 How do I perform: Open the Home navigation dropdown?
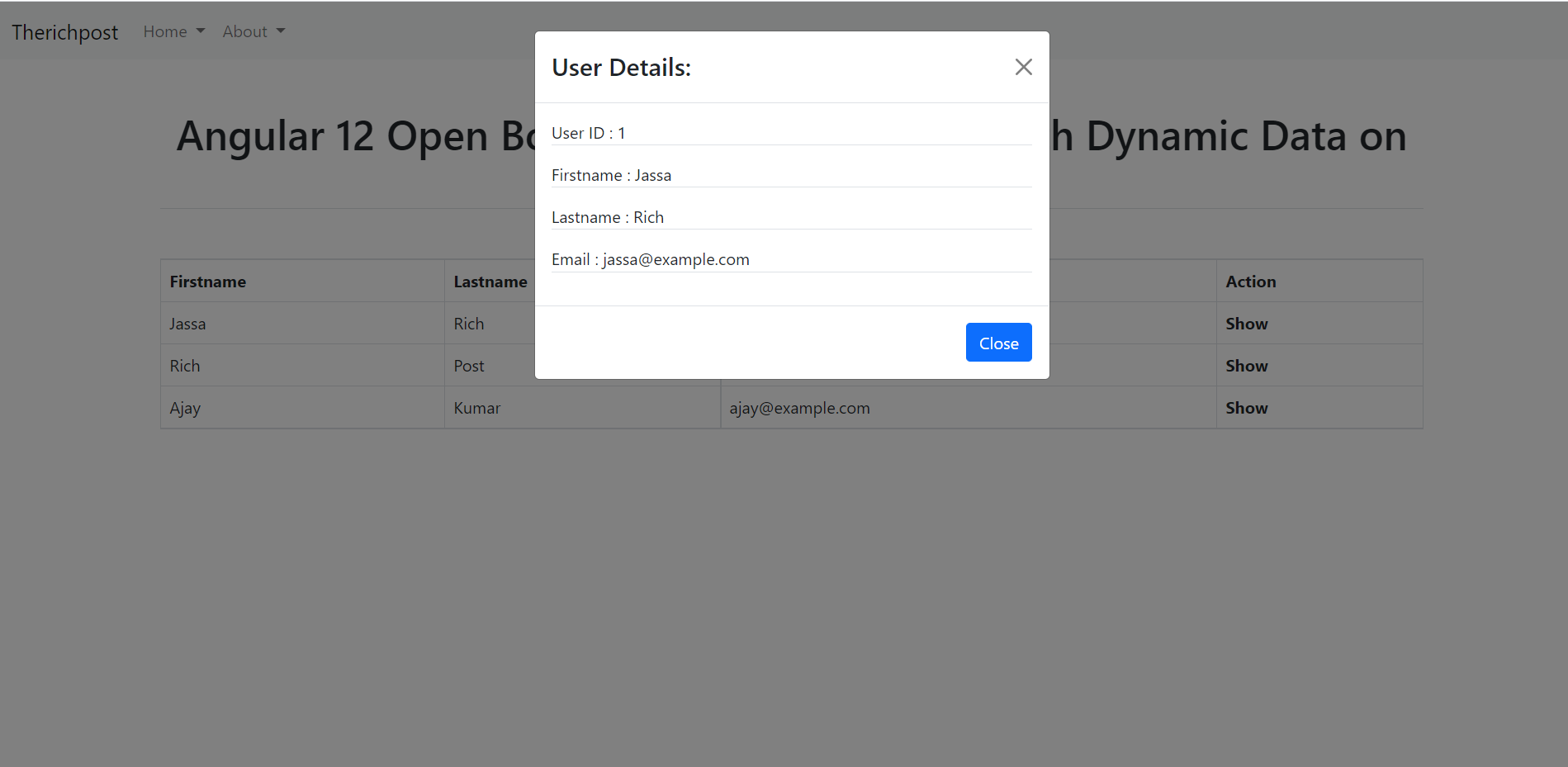165,31
